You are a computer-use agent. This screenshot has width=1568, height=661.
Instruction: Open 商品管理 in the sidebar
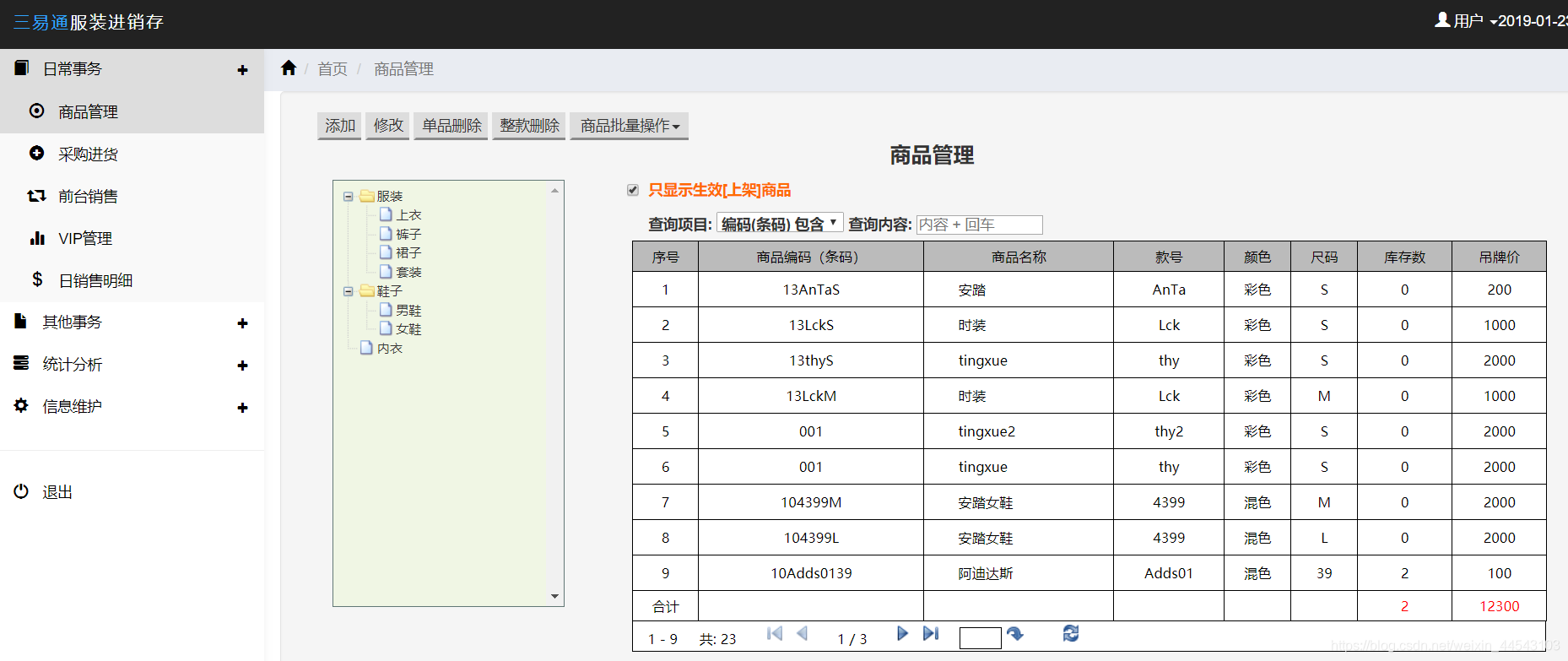coord(88,111)
